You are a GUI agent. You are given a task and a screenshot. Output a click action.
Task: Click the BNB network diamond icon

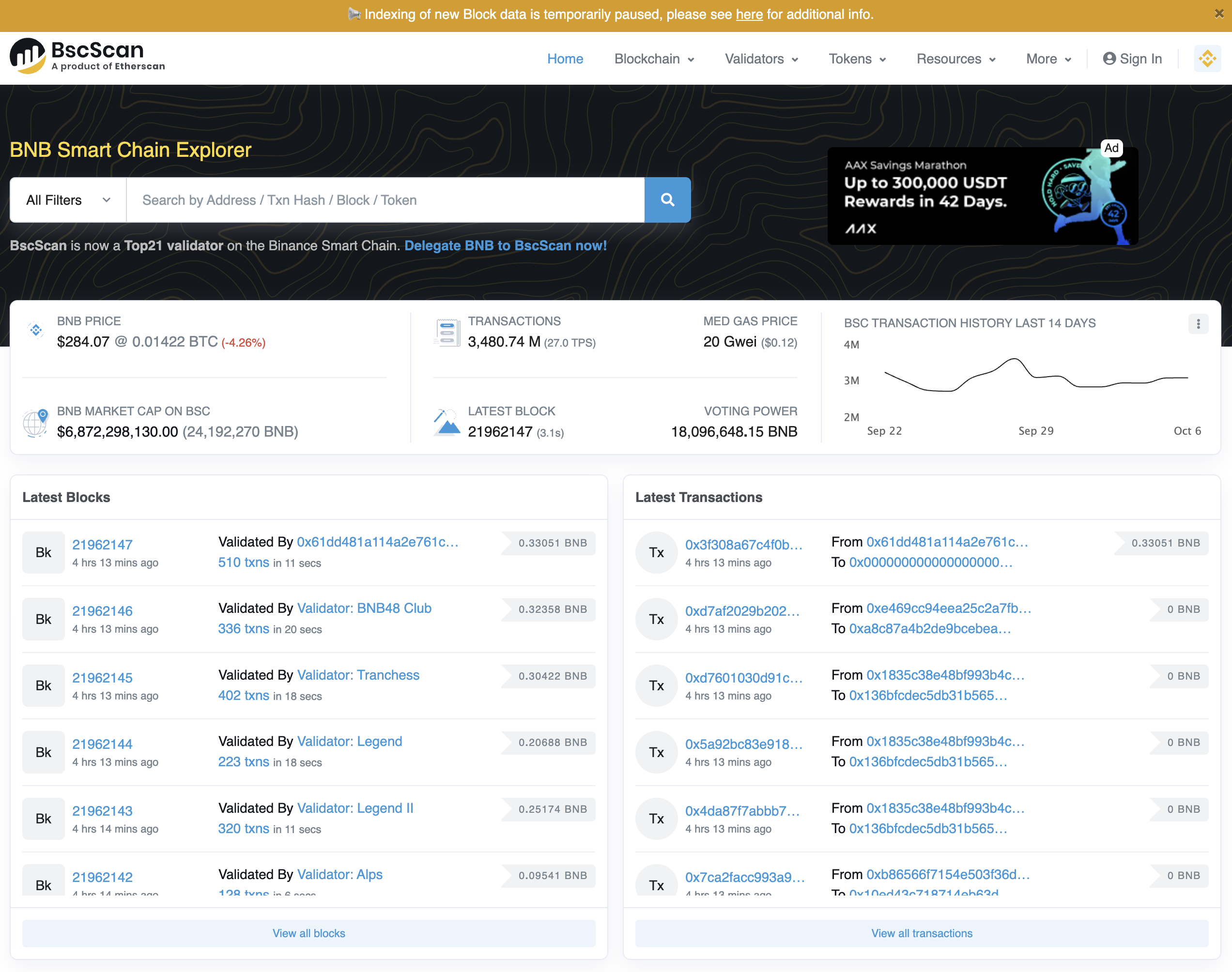pyautogui.click(x=1207, y=59)
